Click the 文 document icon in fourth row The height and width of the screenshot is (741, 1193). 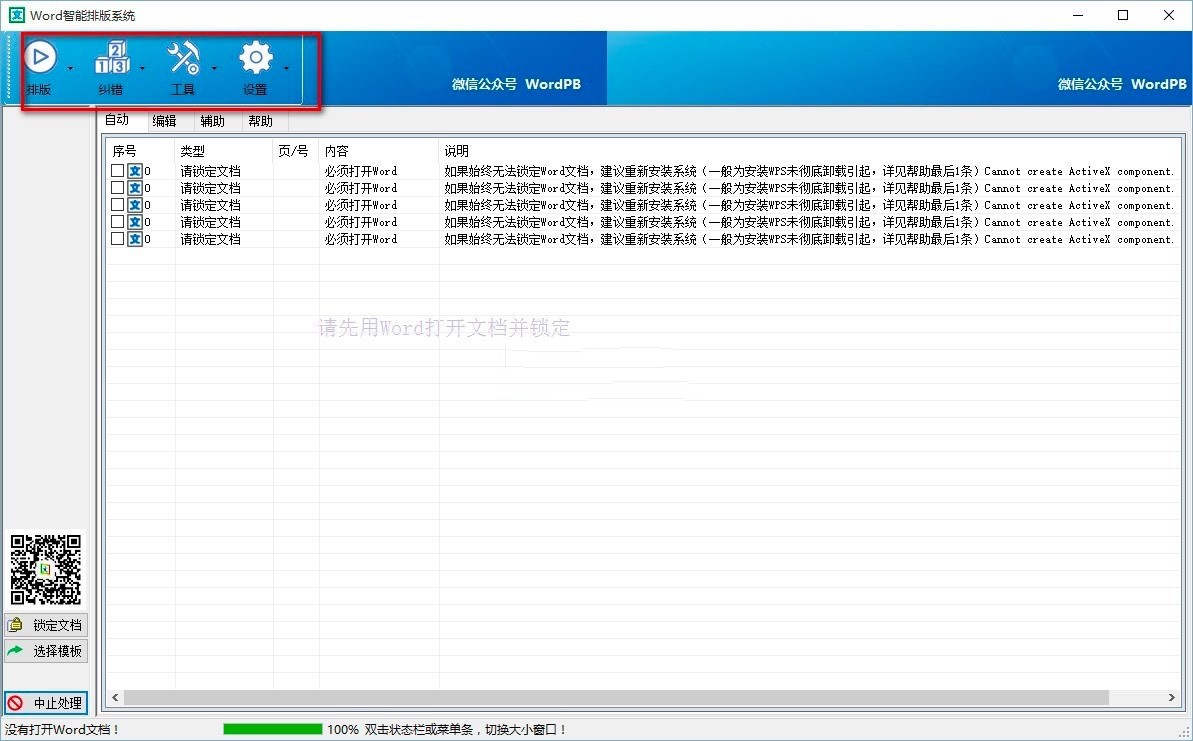coord(135,222)
